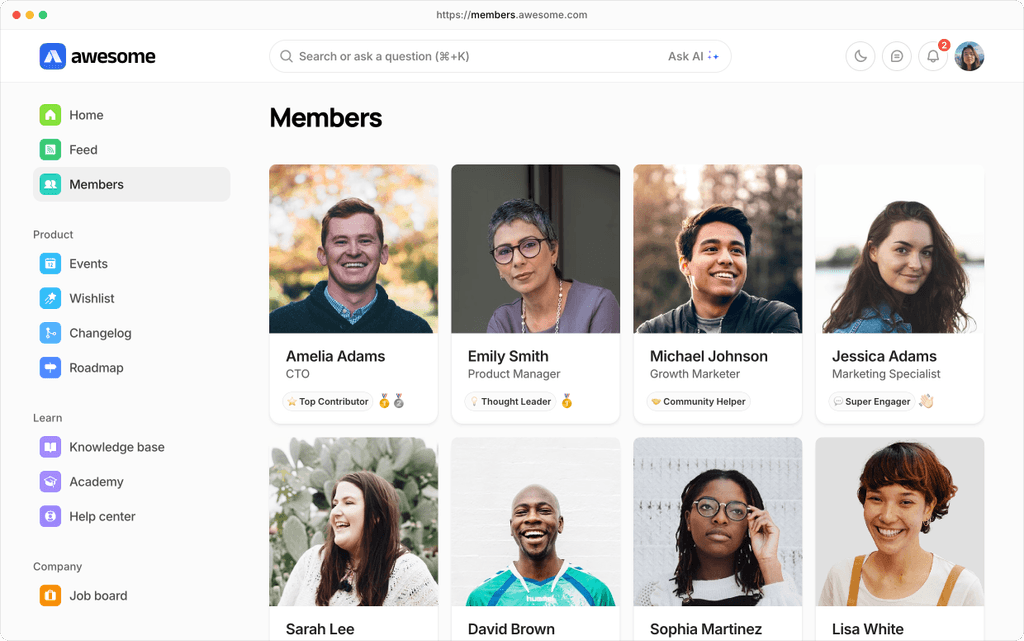
Task: Click Emily Smith's Thought Leader badge
Action: tap(510, 401)
